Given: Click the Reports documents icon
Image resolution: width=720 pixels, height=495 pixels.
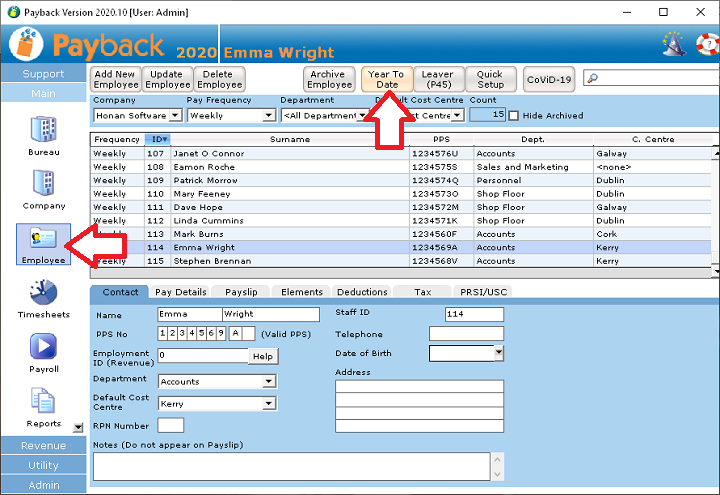Looking at the screenshot, I should 43,401.
